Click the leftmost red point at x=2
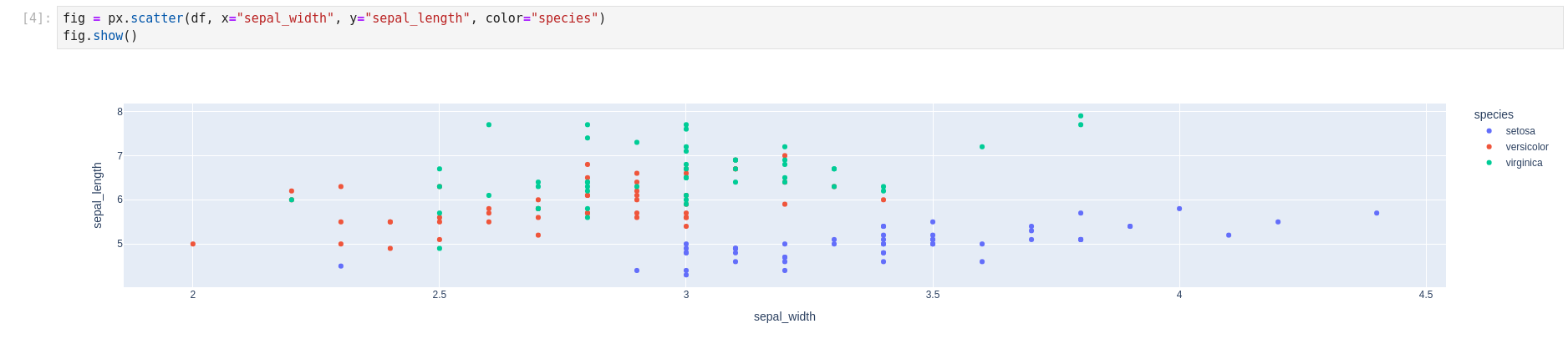Viewport: 1568px width, 349px height. (x=193, y=244)
